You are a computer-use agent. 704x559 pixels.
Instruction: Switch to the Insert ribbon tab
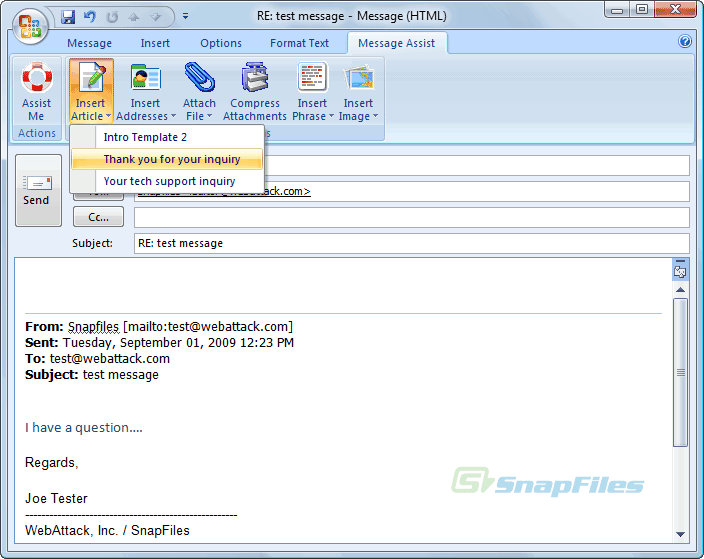(155, 43)
